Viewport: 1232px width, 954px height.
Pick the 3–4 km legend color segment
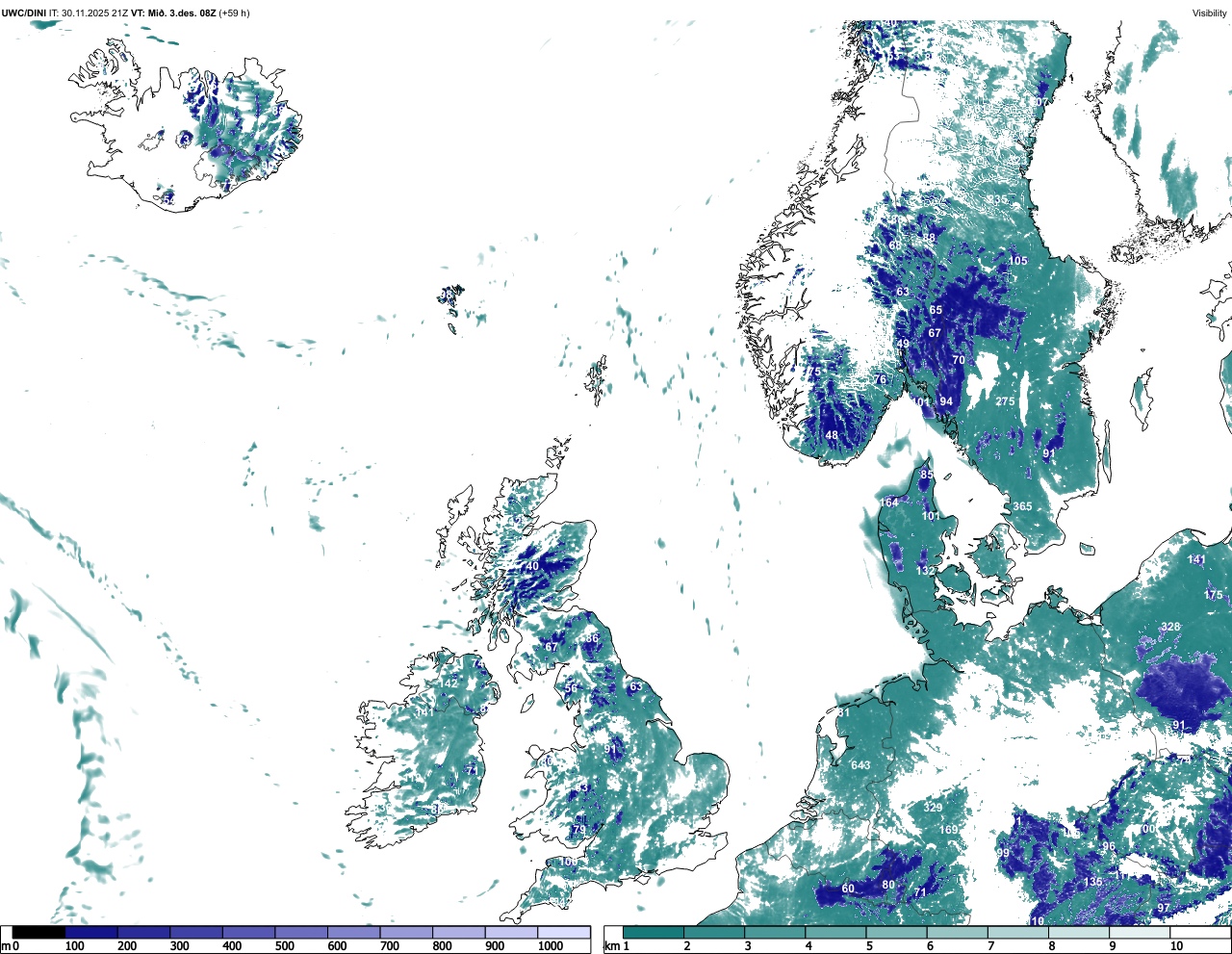point(775,932)
